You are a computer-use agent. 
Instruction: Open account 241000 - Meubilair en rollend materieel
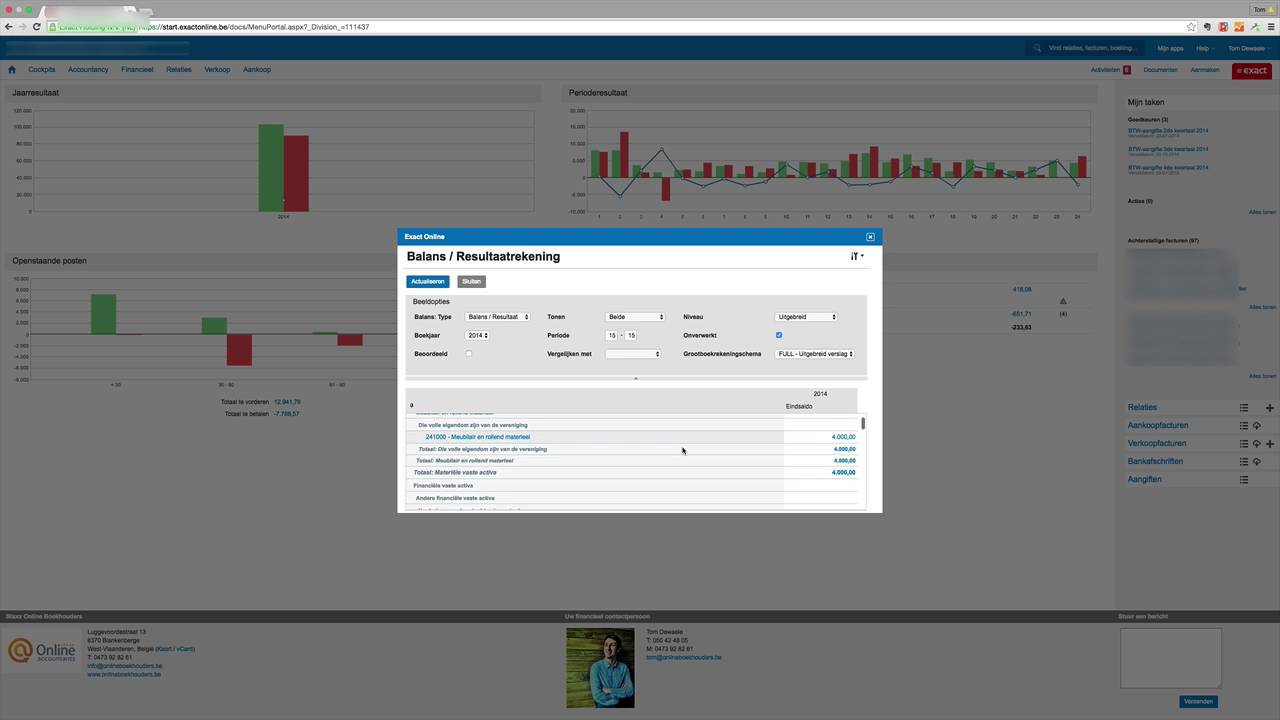tap(477, 437)
